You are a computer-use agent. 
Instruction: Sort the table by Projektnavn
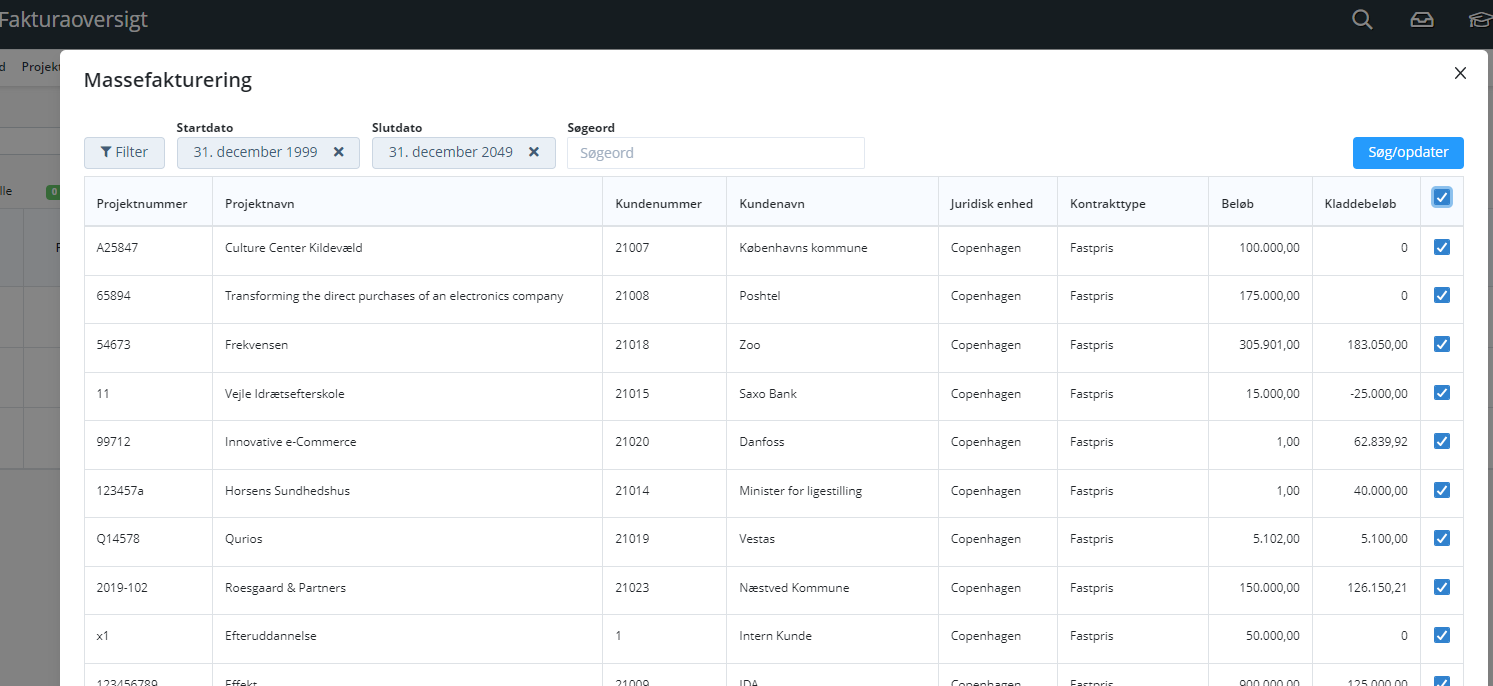coord(261,202)
